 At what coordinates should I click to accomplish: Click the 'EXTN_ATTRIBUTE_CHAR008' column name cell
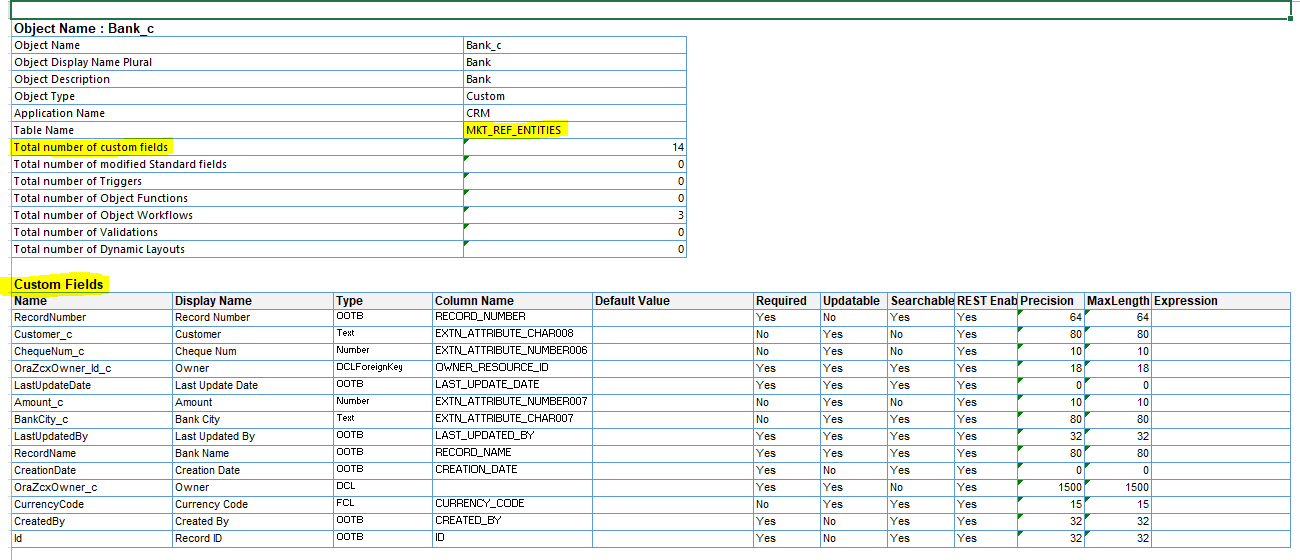coord(512,334)
